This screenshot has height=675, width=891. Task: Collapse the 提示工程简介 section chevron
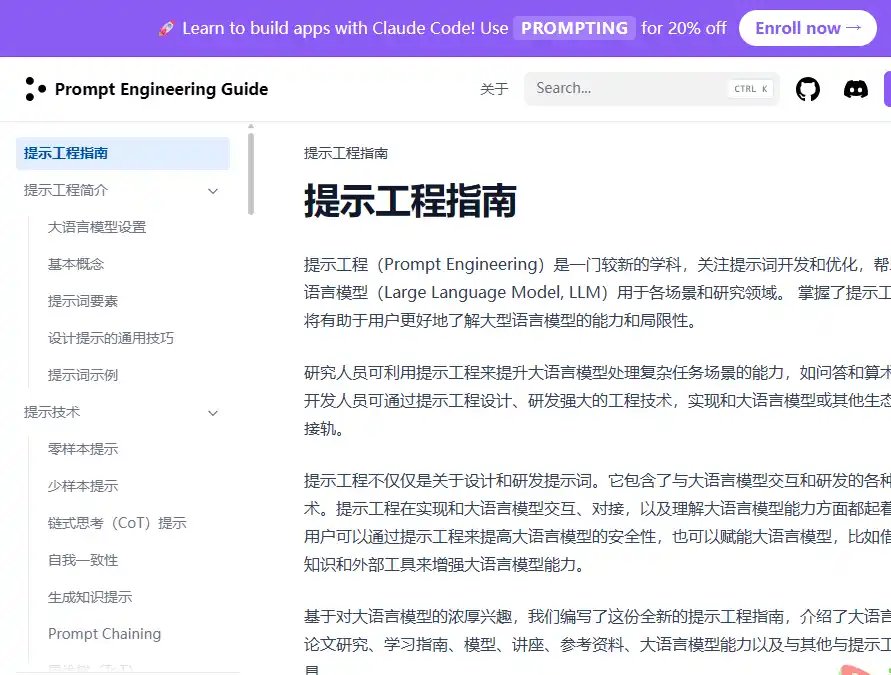213,191
